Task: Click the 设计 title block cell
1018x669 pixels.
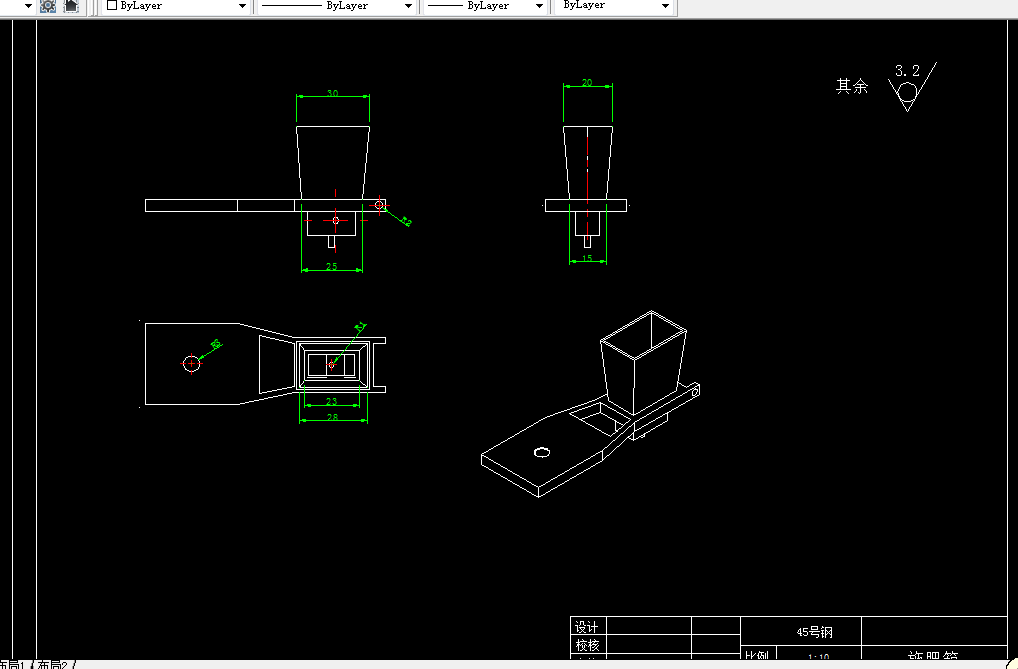Action: point(588,626)
